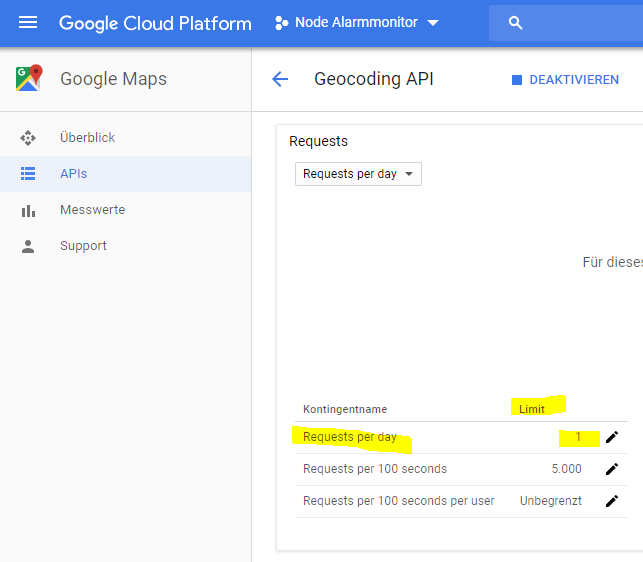Click the Support person icon
This screenshot has width=643, height=562.
(x=28, y=246)
